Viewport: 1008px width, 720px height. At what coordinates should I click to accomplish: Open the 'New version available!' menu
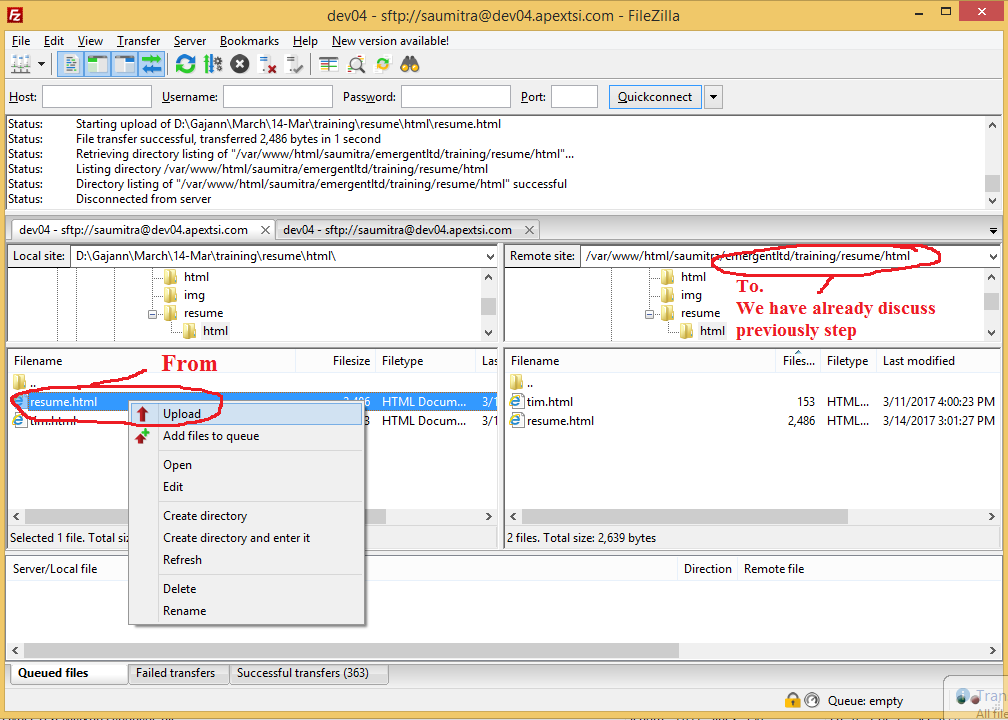tap(390, 41)
